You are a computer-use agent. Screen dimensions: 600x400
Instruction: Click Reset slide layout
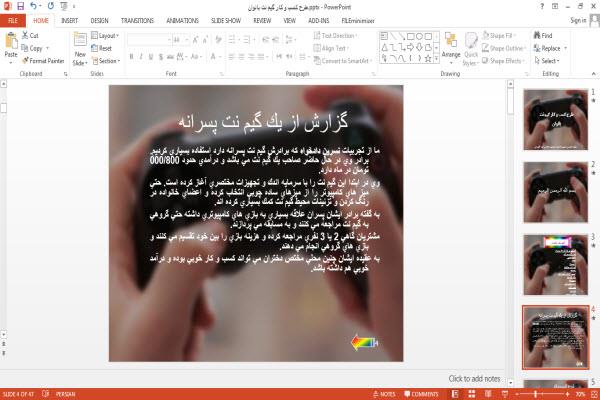[102, 48]
